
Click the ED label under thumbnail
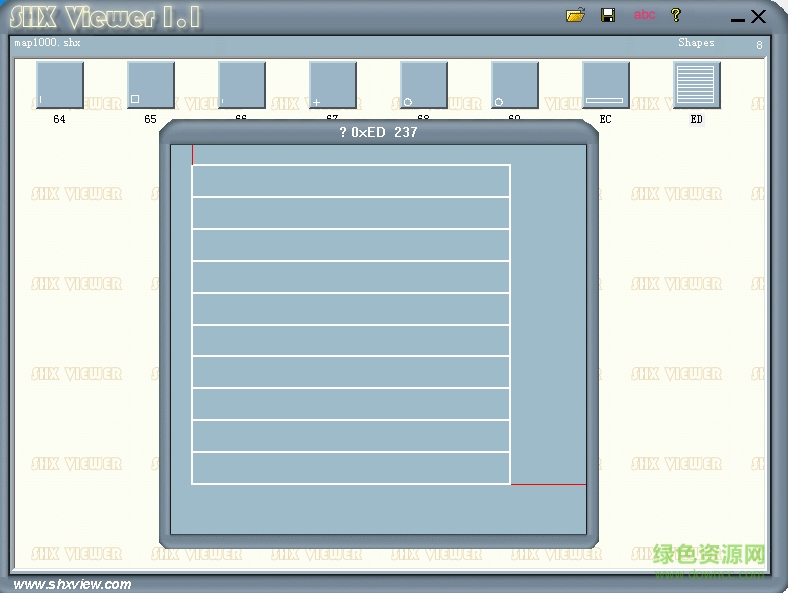(697, 119)
